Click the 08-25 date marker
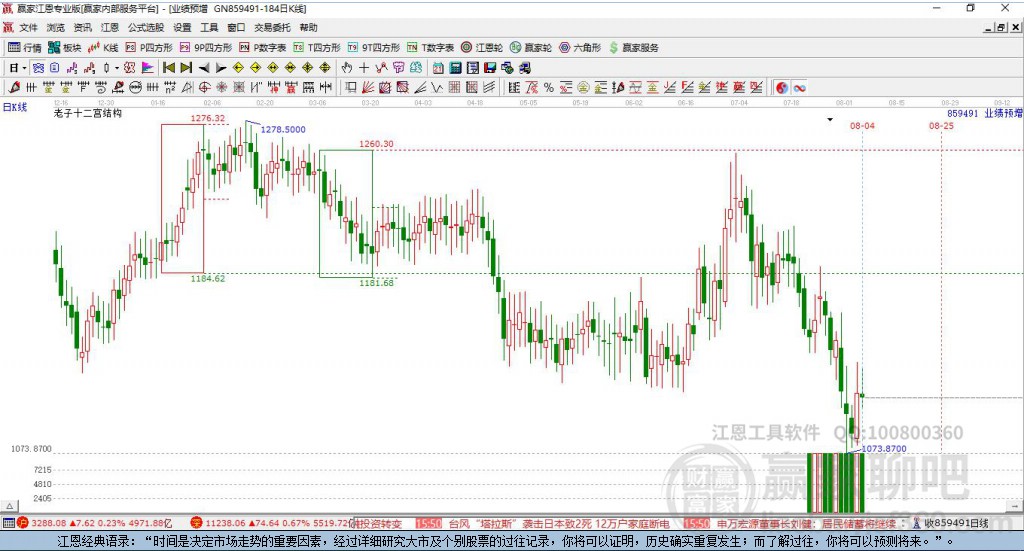 pos(941,125)
